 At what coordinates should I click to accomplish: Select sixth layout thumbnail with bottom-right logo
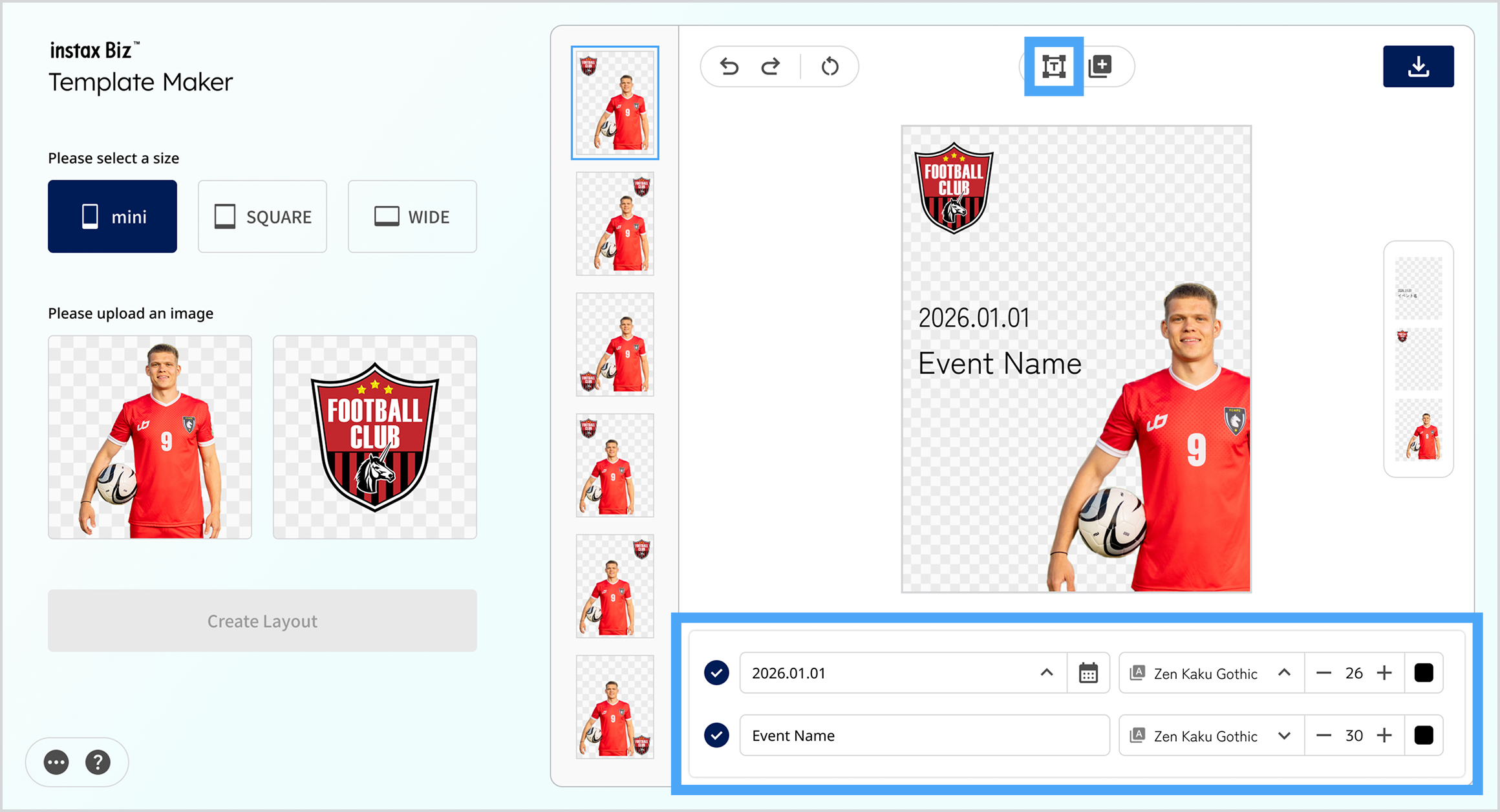click(615, 707)
